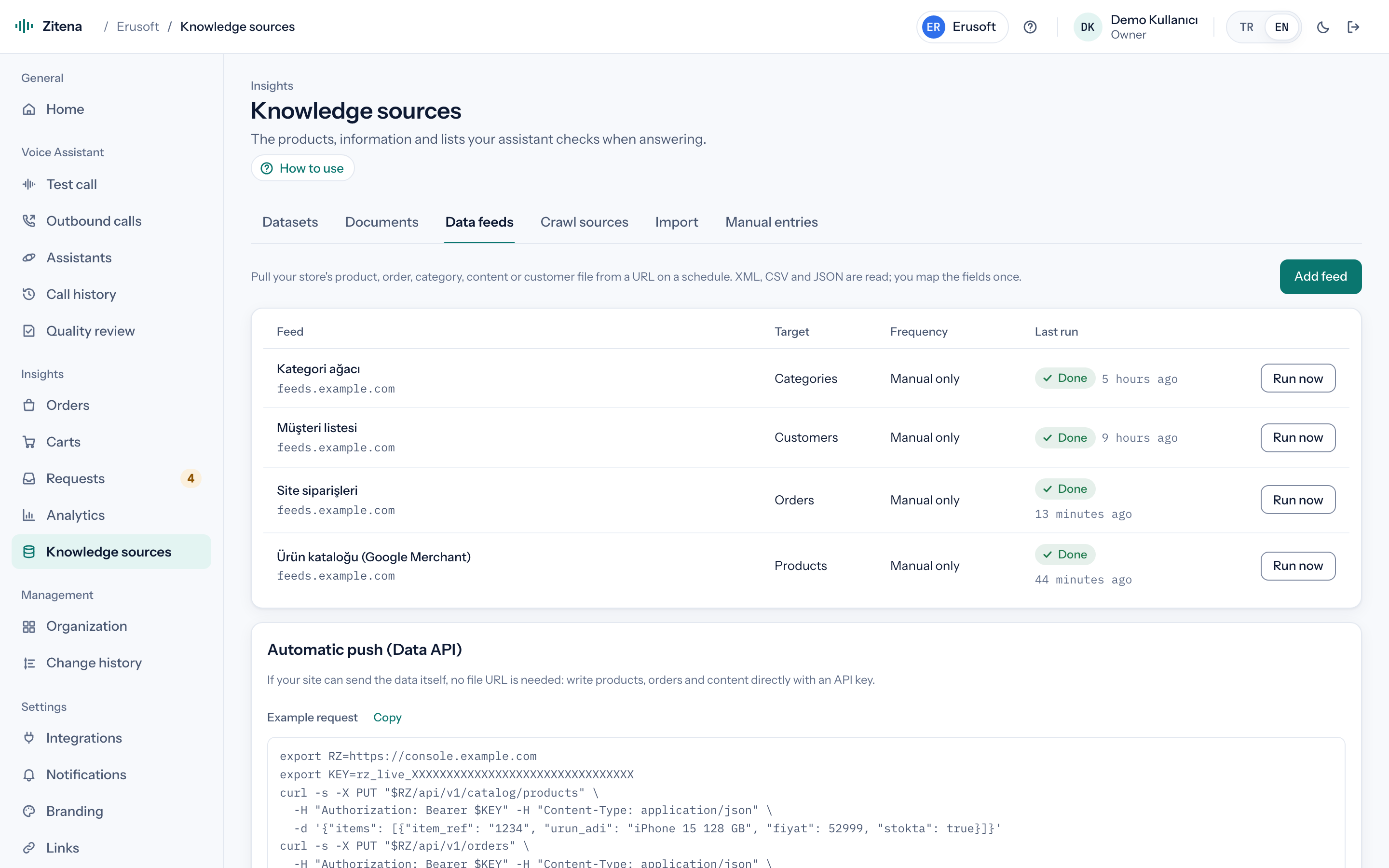This screenshot has height=868, width=1389.
Task: Switch language to EN
Action: pyautogui.click(x=1281, y=27)
